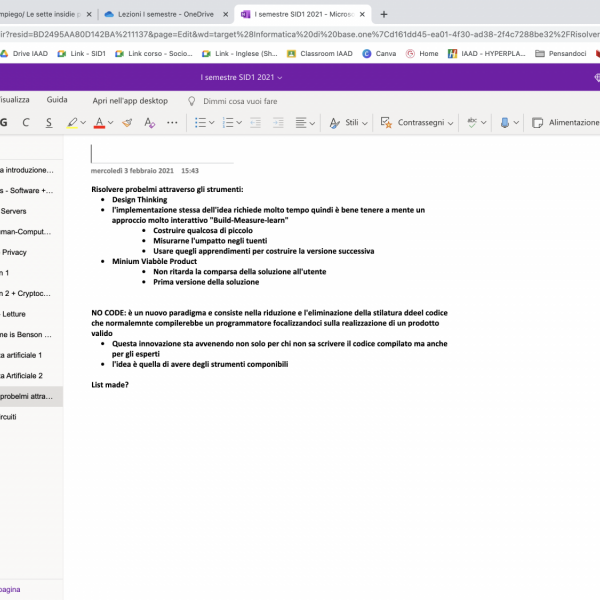The image size is (600, 600).
Task: Click the Dimmi cosa vuoi fare field
Action: pyautogui.click(x=240, y=101)
